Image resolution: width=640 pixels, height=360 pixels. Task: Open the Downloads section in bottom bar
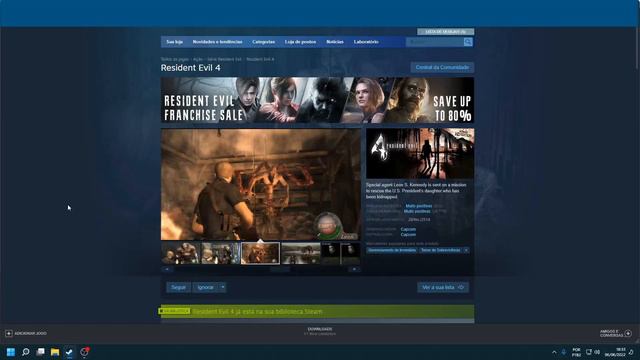coord(320,331)
